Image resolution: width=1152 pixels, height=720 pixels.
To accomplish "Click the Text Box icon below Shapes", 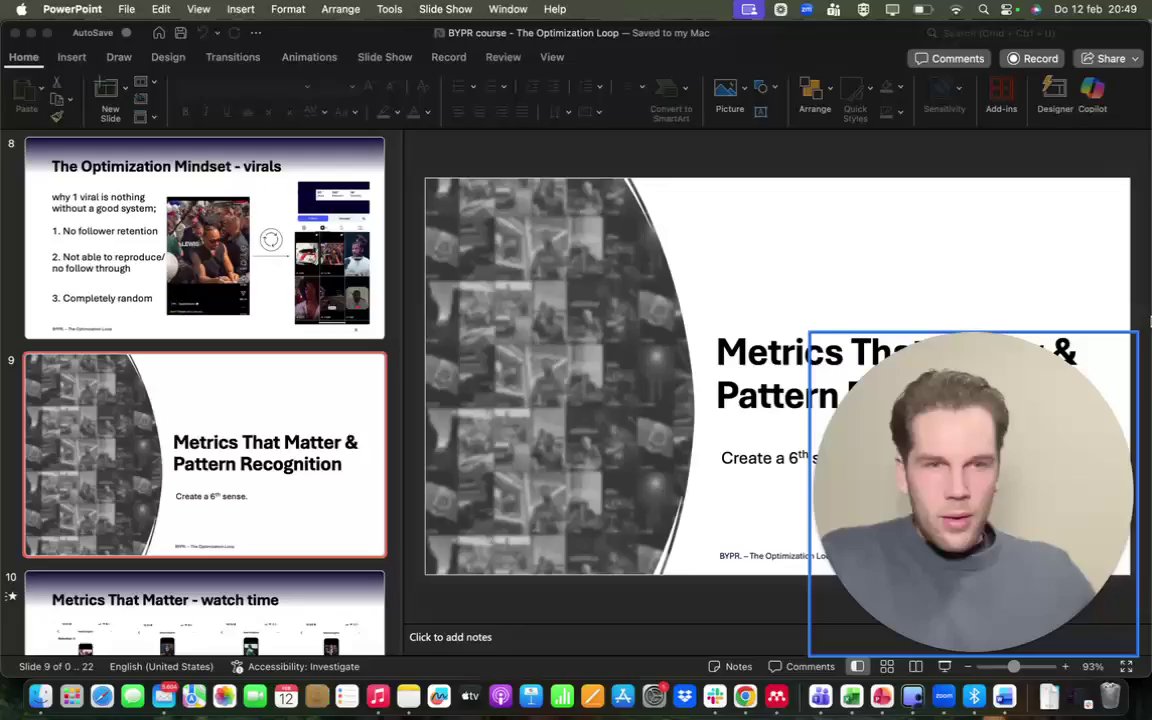I will point(761,112).
